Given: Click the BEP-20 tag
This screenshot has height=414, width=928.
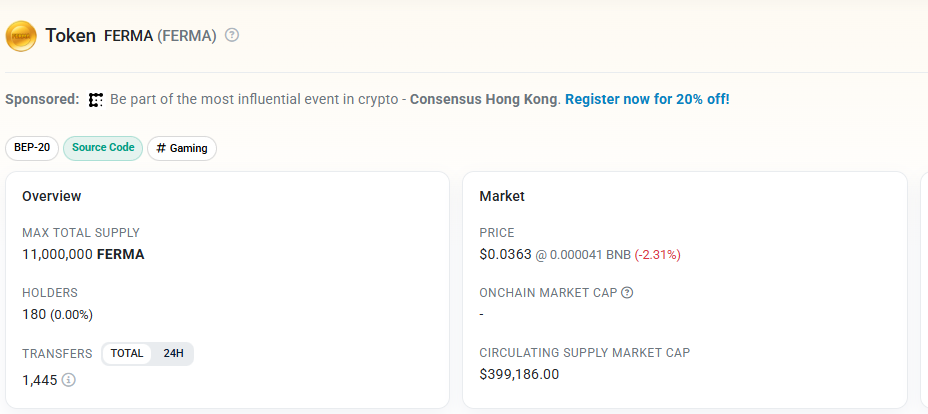Looking at the screenshot, I should [x=32, y=148].
